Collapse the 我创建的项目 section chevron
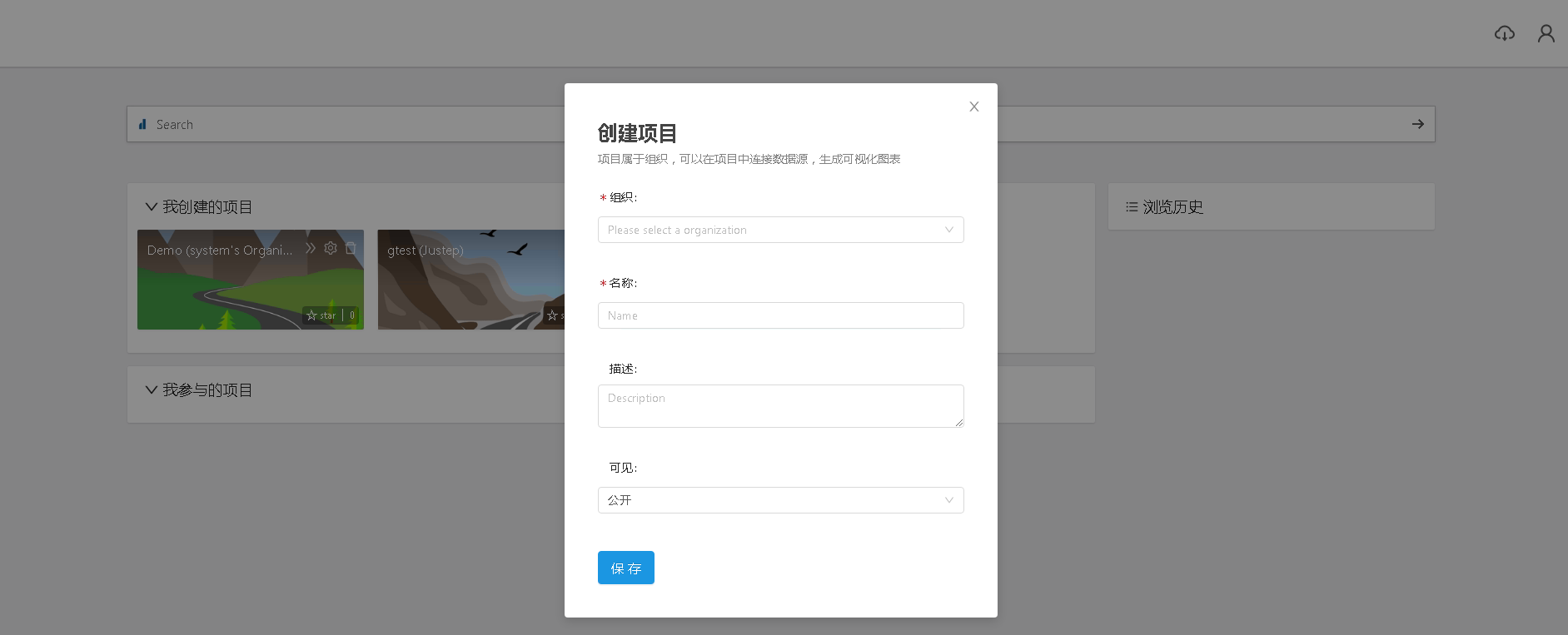 pos(151,206)
